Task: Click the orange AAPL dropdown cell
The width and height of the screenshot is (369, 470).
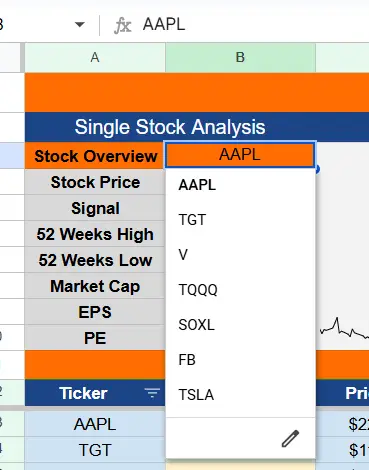Action: 240,155
